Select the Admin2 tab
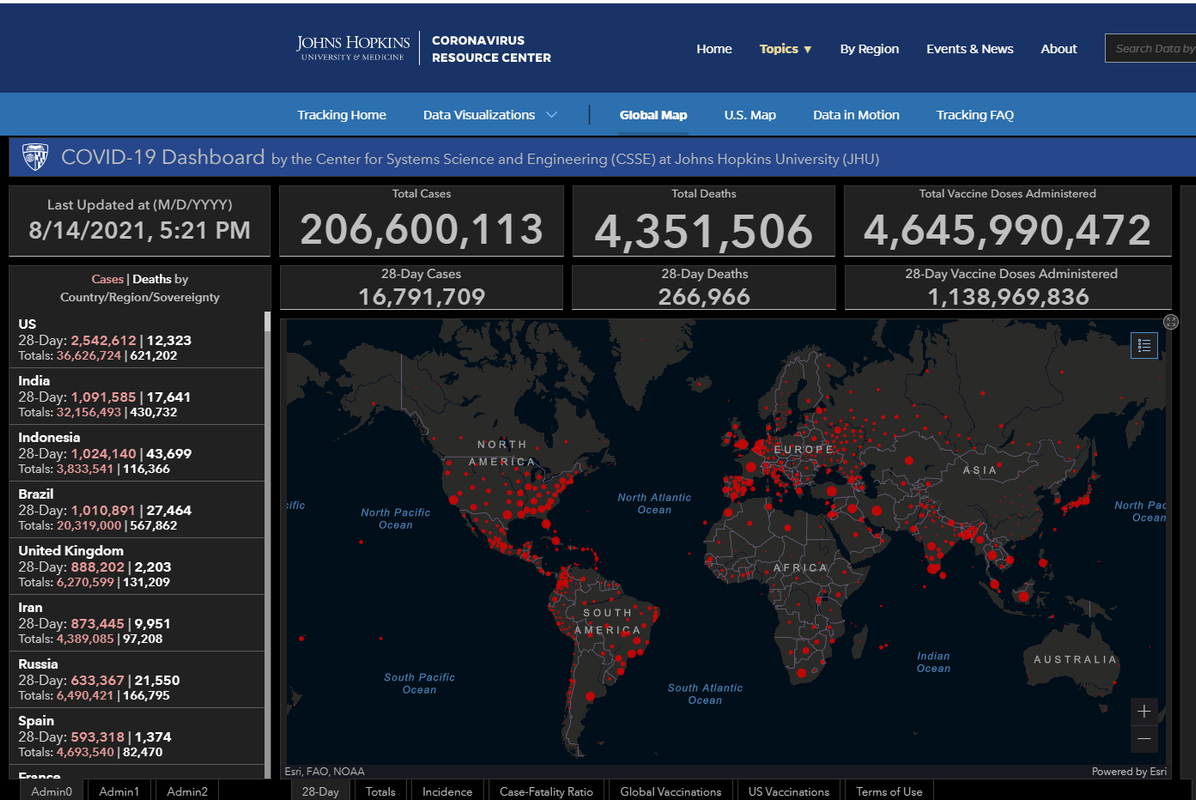This screenshot has width=1196, height=800. click(x=187, y=792)
